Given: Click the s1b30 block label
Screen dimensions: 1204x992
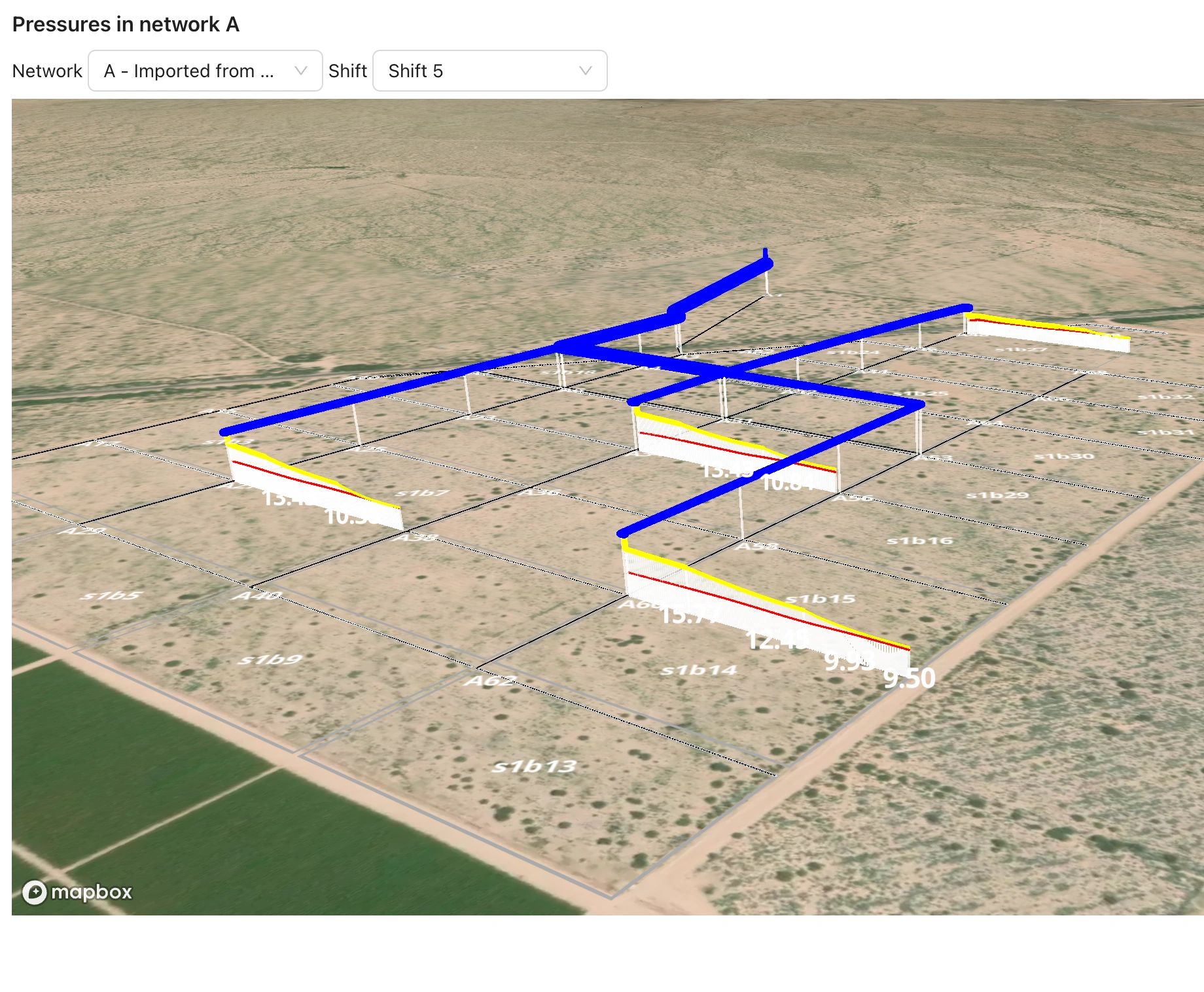Looking at the screenshot, I should point(1064,455).
